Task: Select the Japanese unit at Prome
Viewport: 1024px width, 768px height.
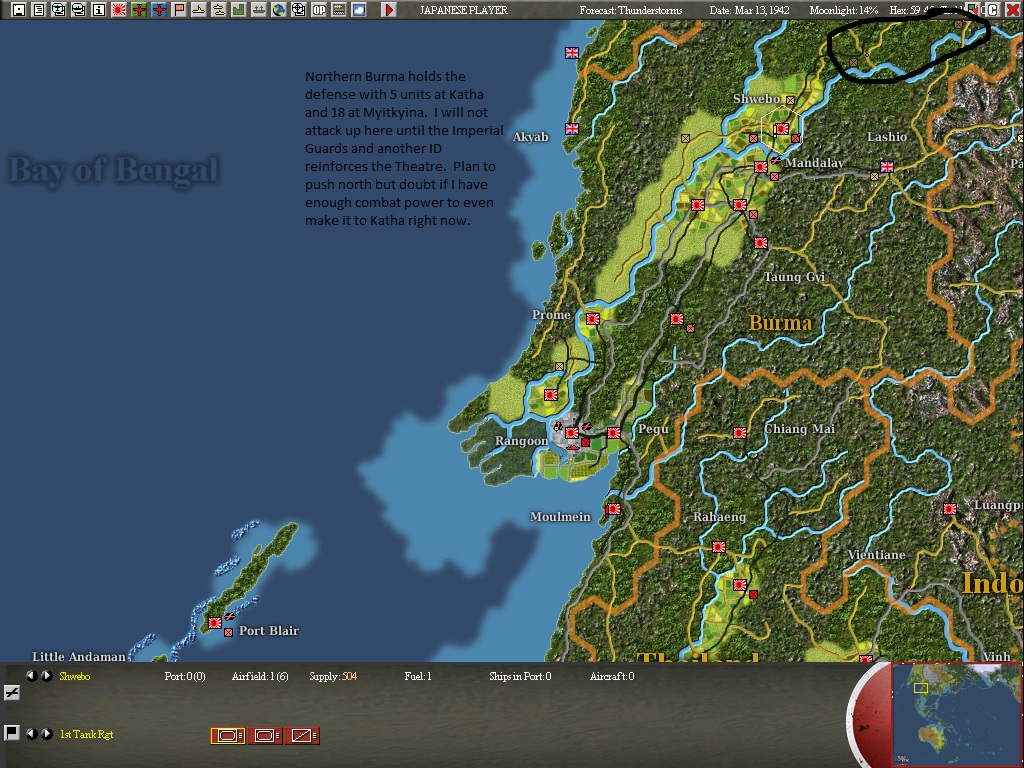Action: (x=593, y=319)
